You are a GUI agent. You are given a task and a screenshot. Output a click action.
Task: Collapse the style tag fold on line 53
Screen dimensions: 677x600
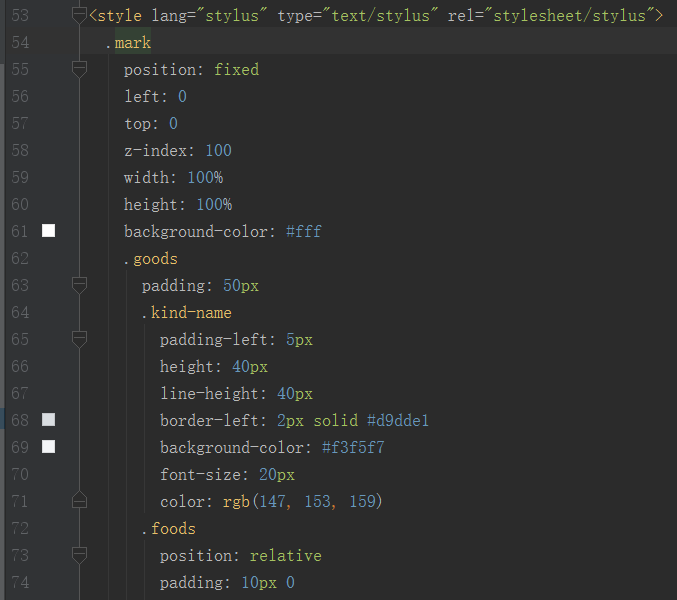(x=79, y=16)
